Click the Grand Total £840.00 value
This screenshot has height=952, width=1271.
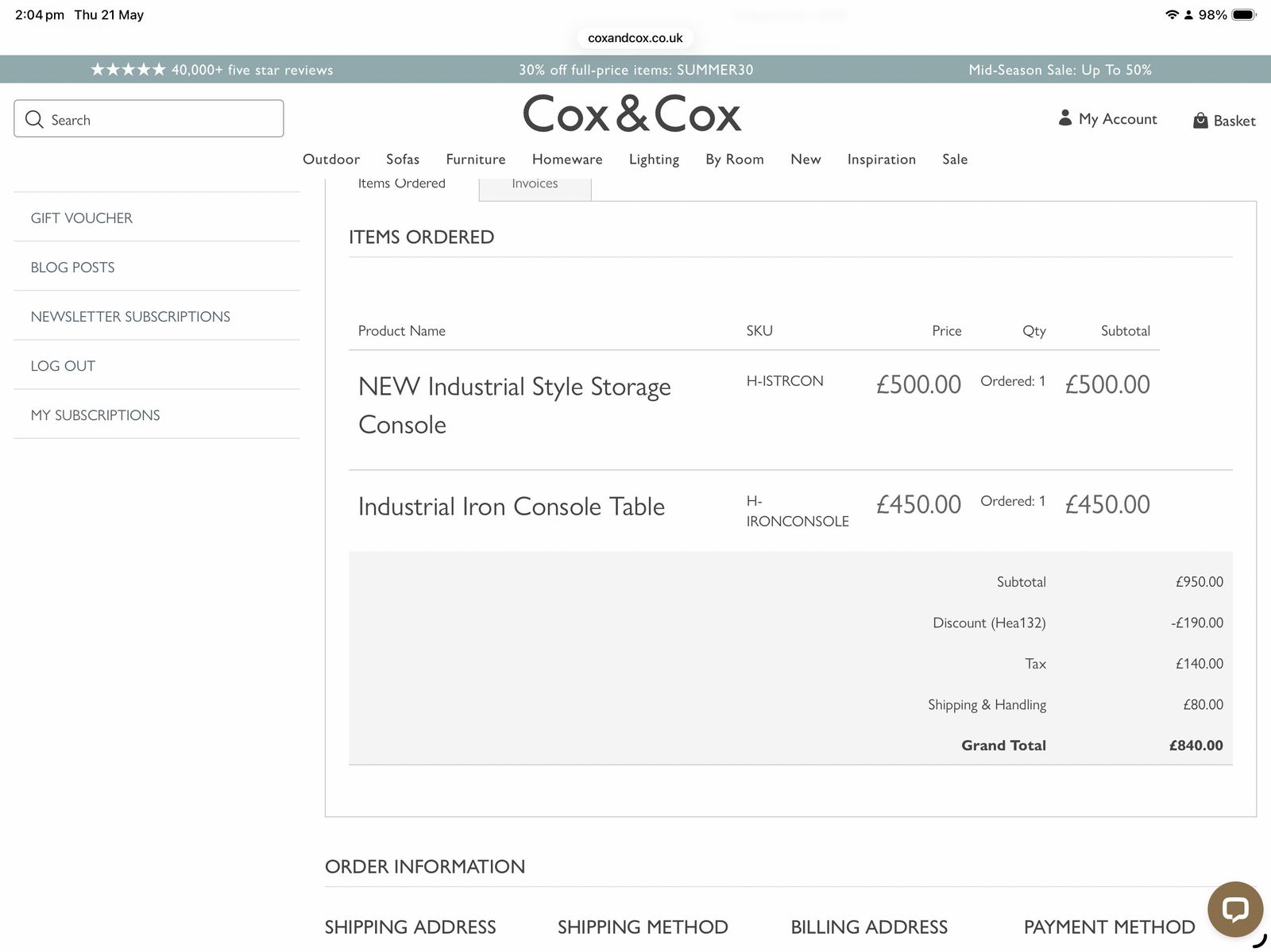1196,745
